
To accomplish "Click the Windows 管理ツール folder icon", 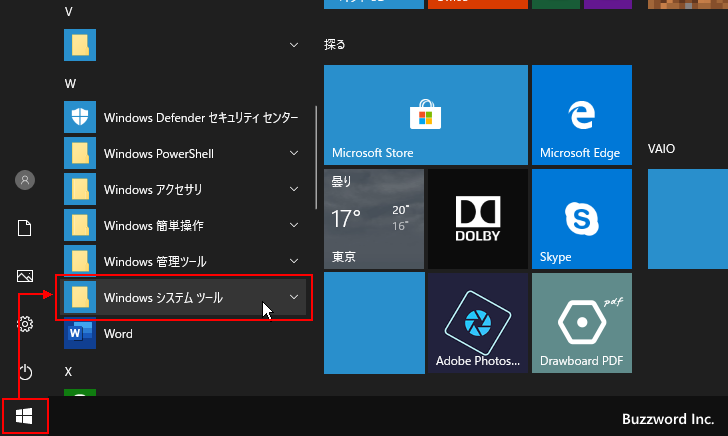I will [80, 260].
